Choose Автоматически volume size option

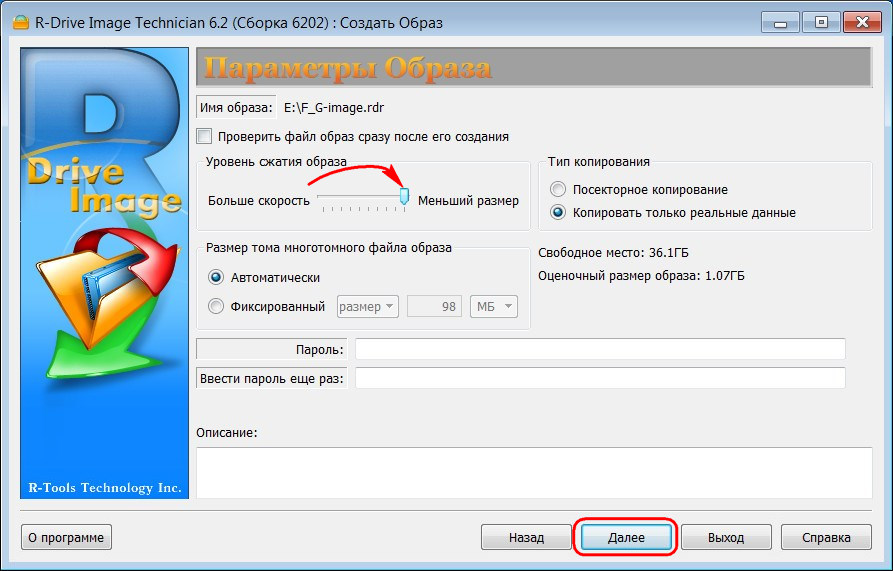point(216,278)
